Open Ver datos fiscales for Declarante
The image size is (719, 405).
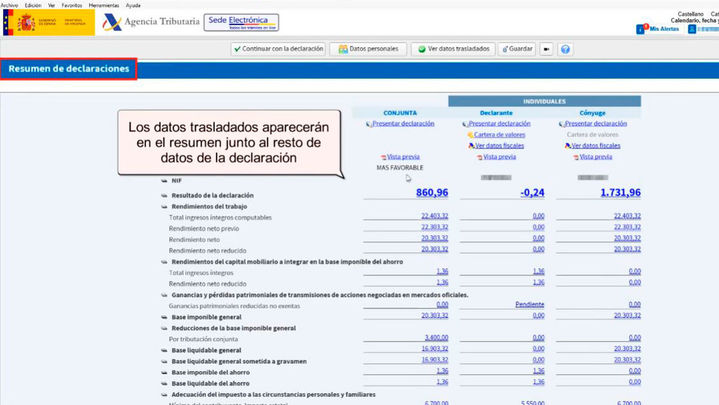pyautogui.click(x=502, y=145)
